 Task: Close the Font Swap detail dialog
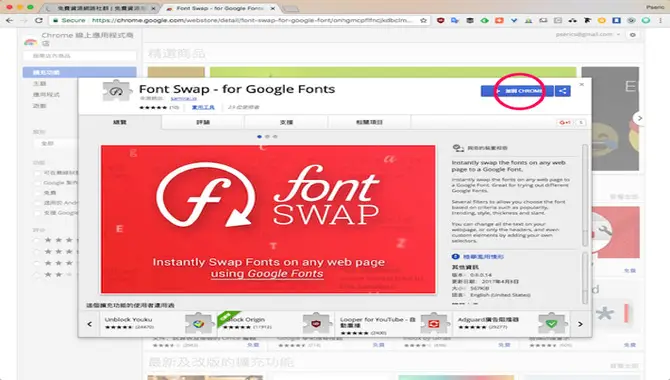[582, 85]
